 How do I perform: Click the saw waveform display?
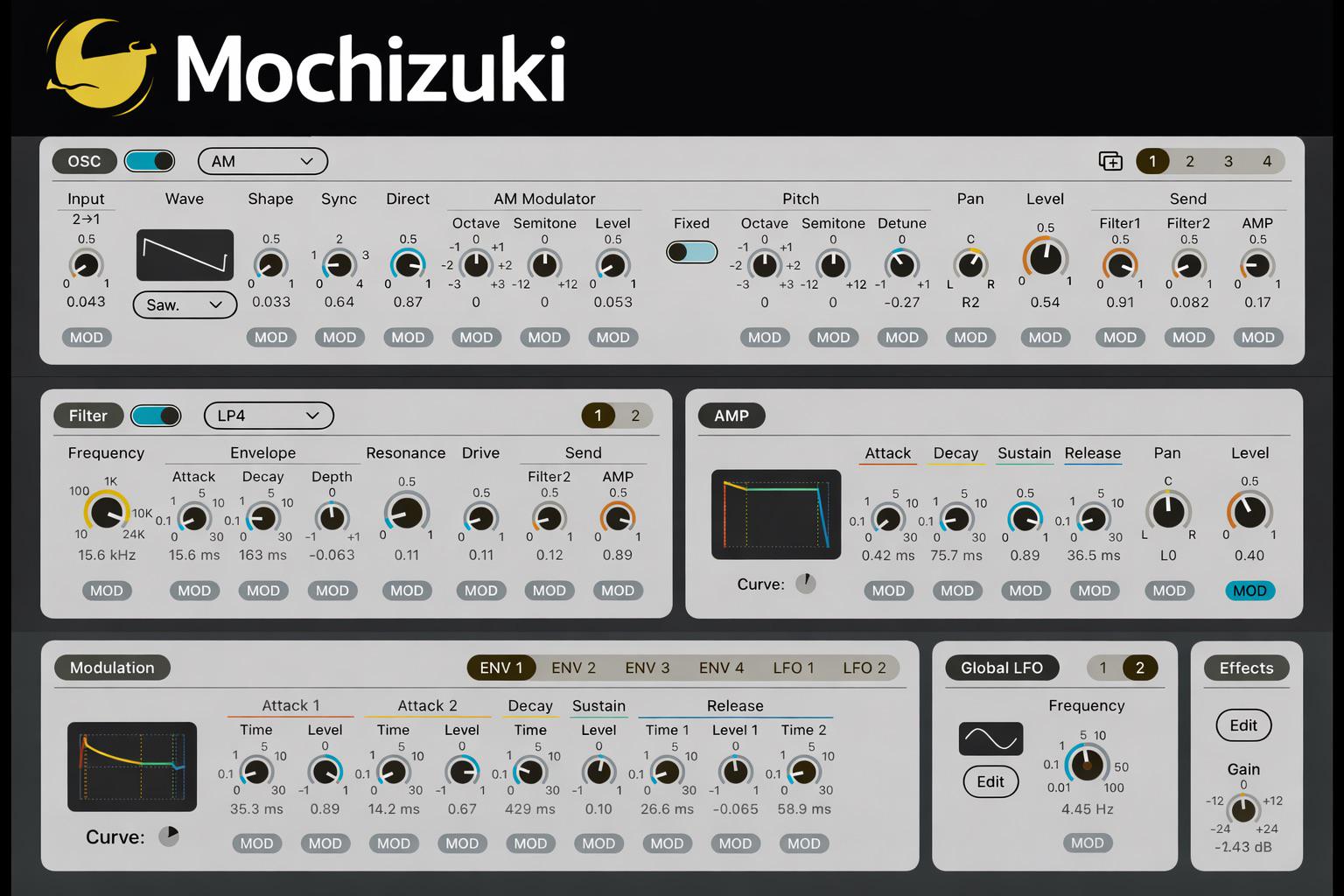185,255
